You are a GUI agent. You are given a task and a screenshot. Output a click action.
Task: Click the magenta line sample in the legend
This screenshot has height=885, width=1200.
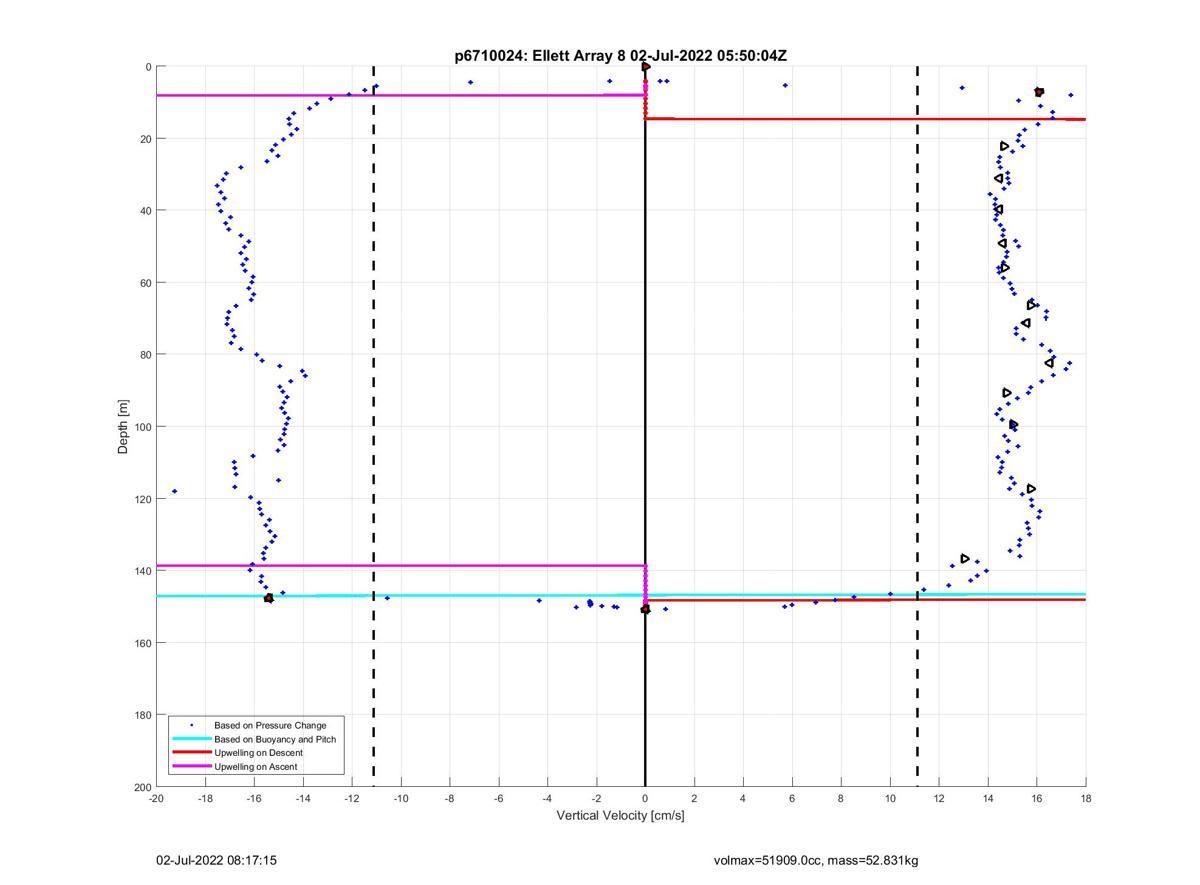coord(191,766)
